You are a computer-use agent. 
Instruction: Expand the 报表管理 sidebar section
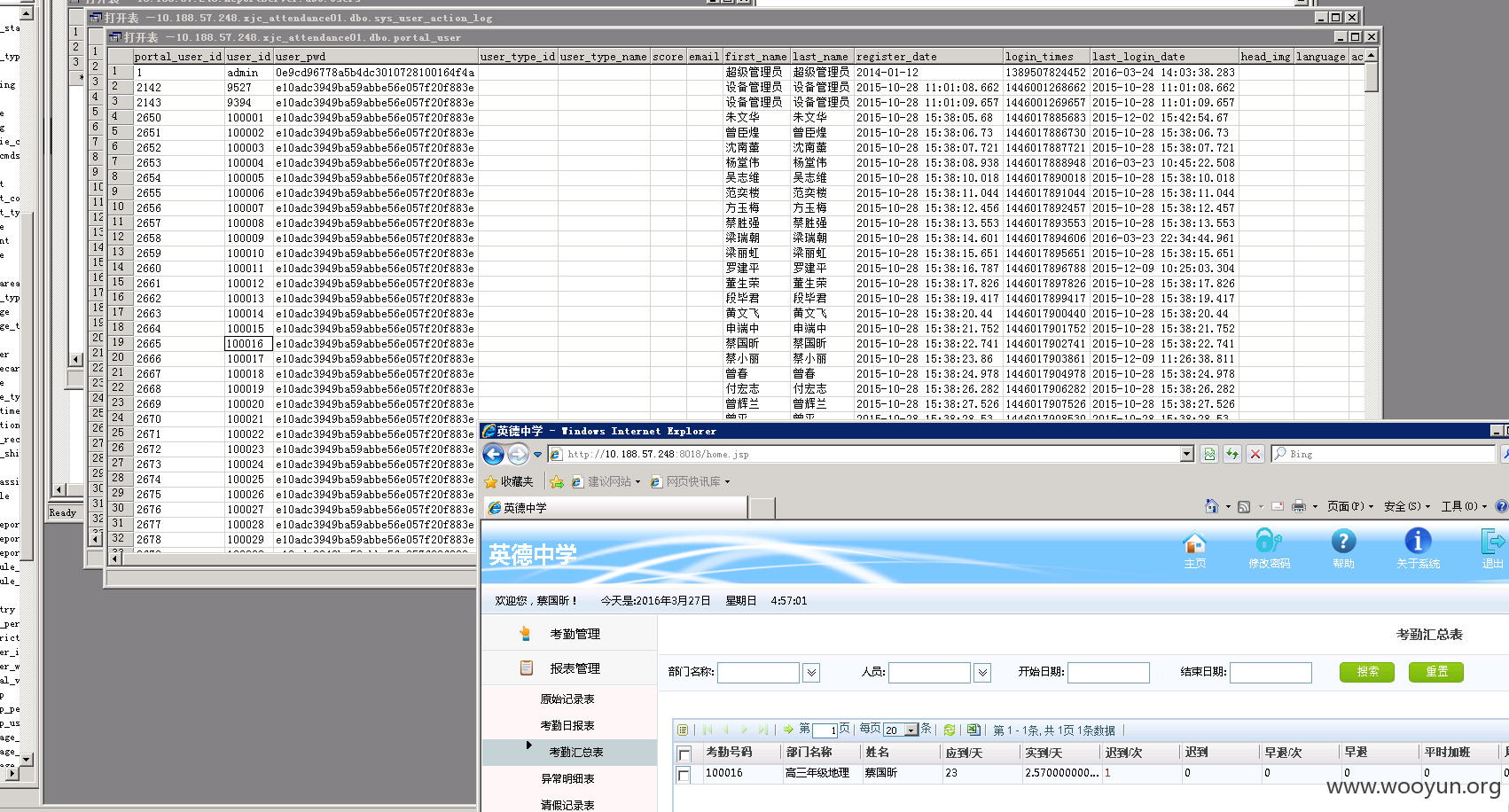(569, 668)
